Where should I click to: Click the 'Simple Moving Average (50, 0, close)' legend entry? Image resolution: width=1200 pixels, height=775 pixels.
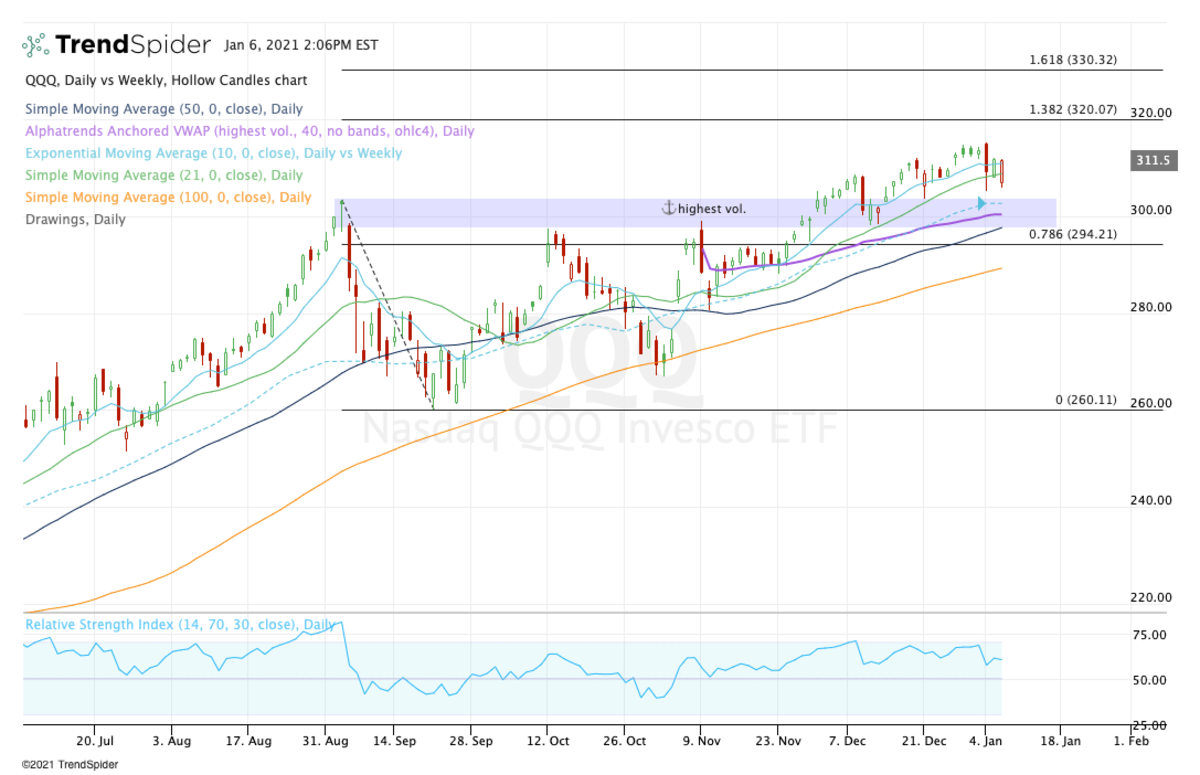[164, 109]
